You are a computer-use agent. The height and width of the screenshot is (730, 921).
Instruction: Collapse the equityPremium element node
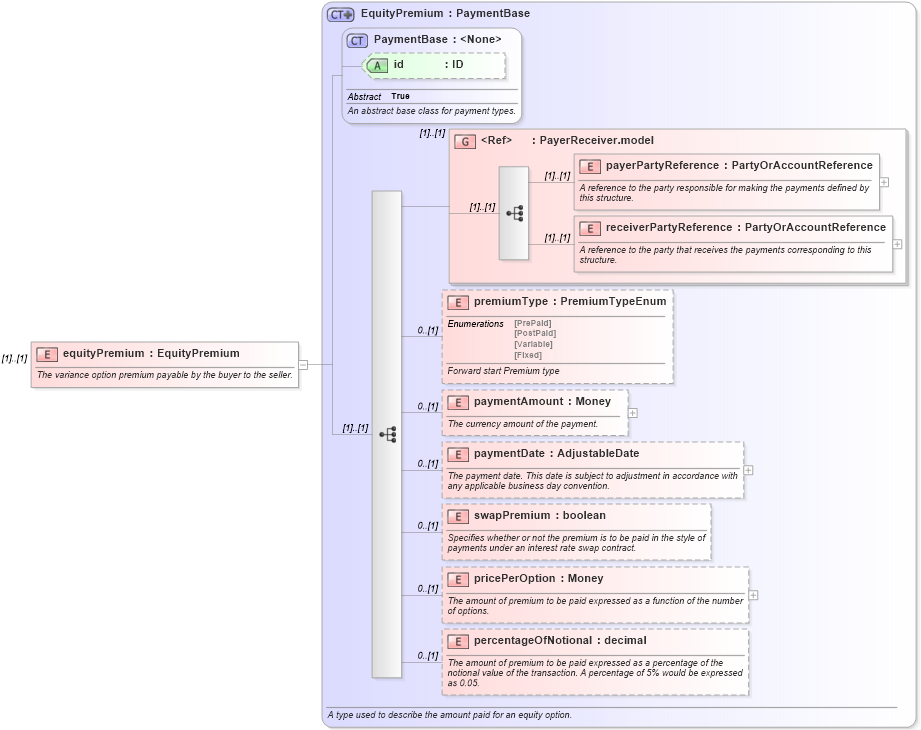[x=303, y=365]
